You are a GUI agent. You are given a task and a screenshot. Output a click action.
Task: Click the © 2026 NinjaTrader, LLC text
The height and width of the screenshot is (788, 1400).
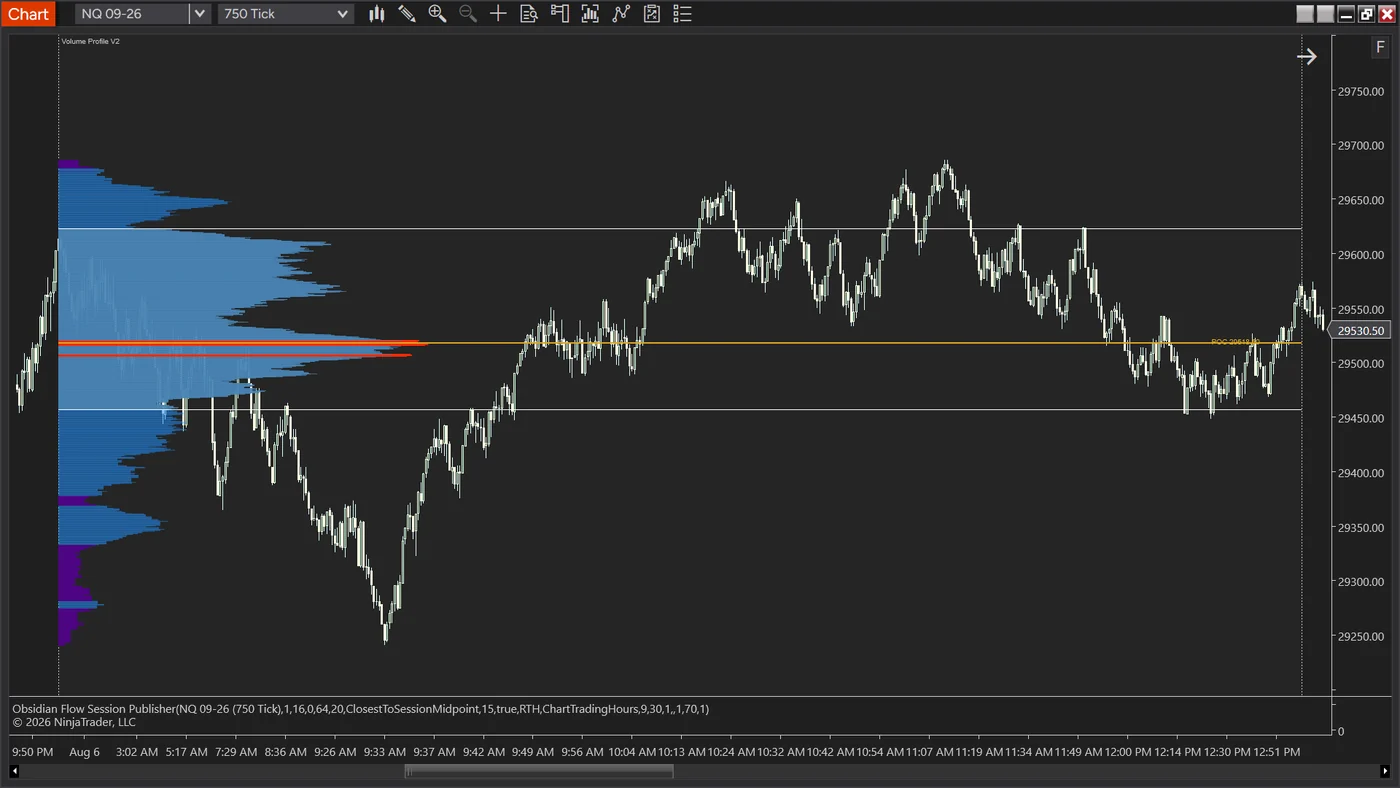(x=74, y=722)
